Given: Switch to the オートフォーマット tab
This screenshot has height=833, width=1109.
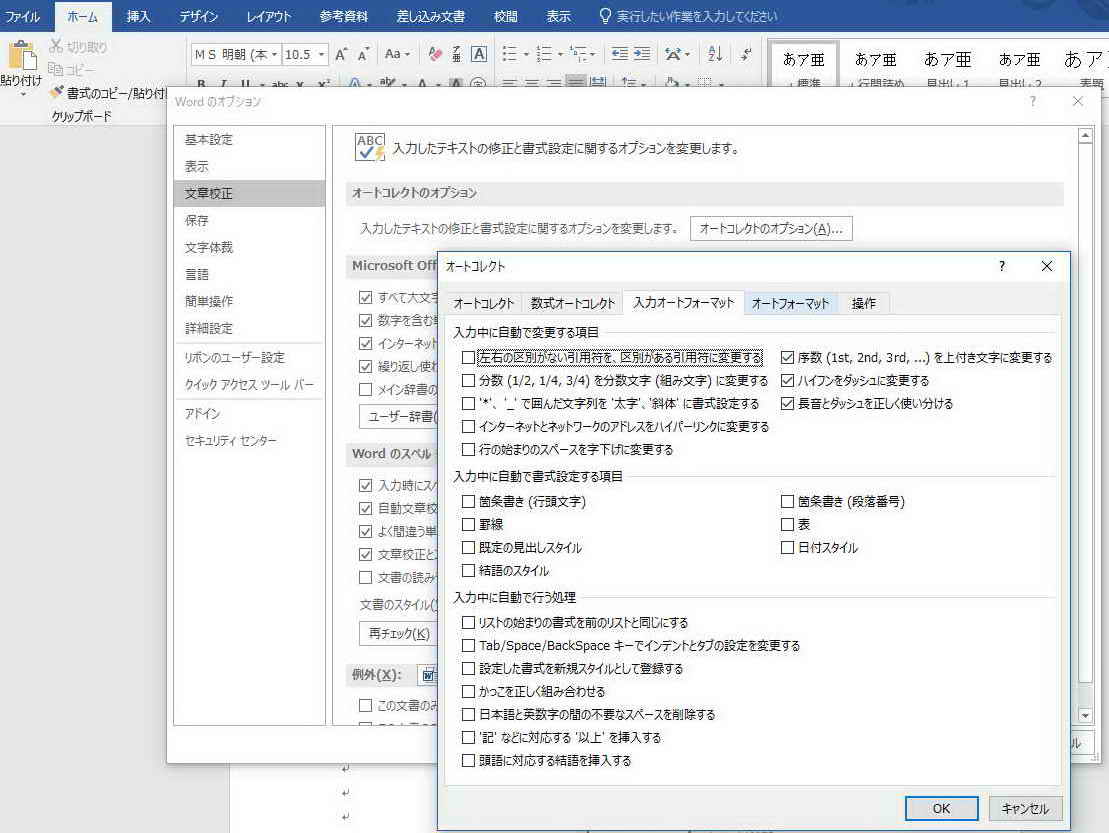Looking at the screenshot, I should click(790, 304).
